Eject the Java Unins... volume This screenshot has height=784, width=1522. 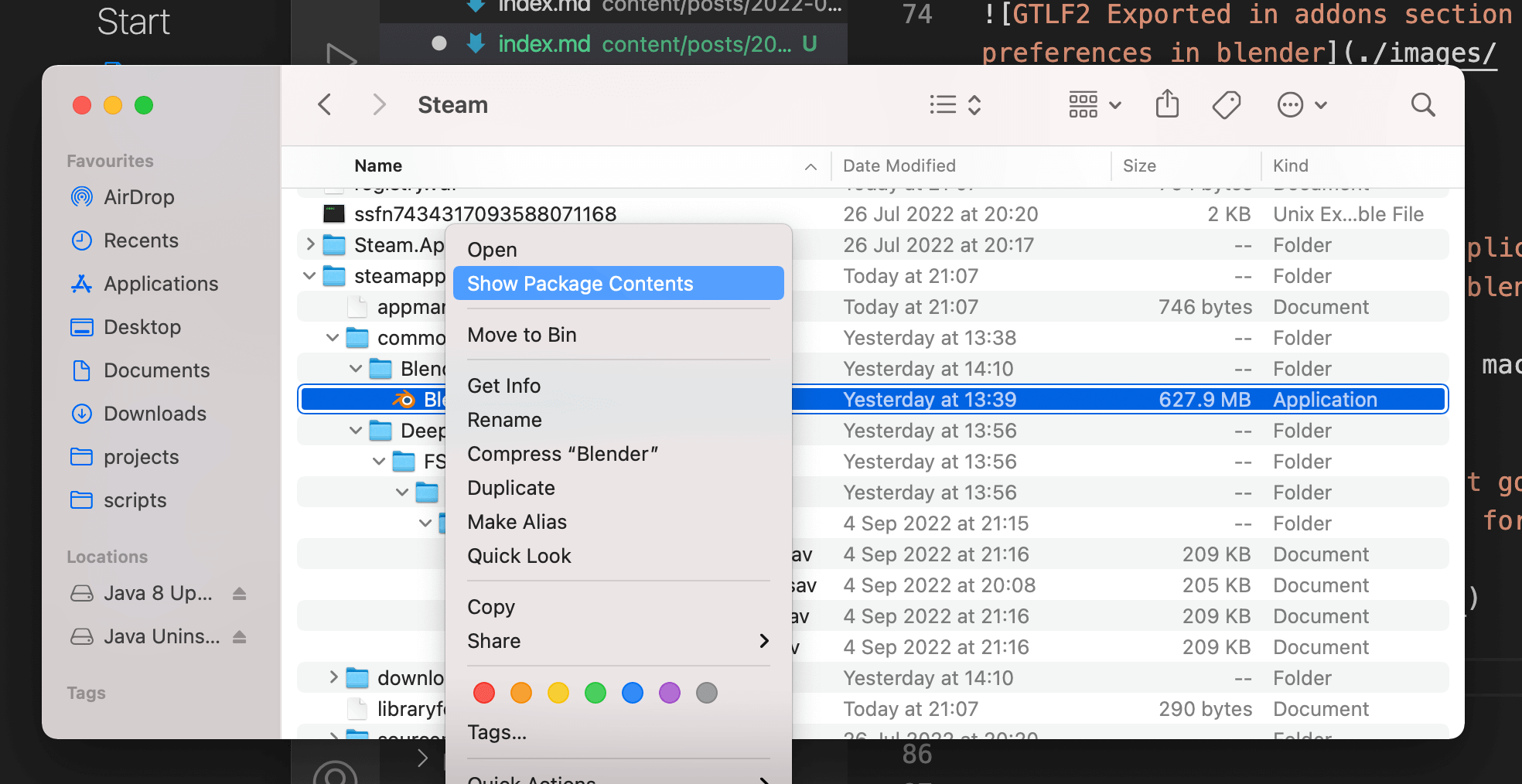click(x=240, y=636)
